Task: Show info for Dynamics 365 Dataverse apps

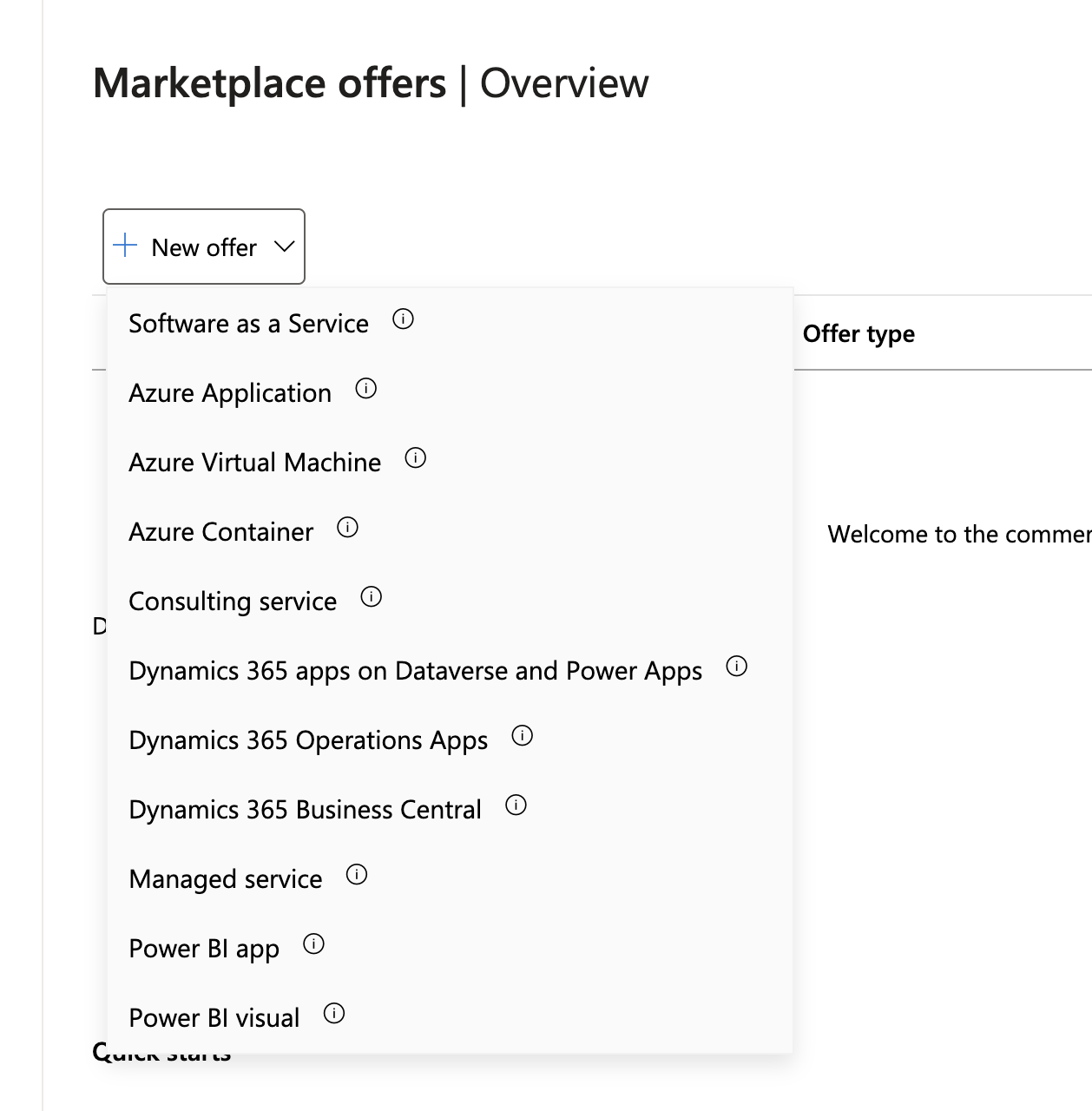Action: pos(737,666)
